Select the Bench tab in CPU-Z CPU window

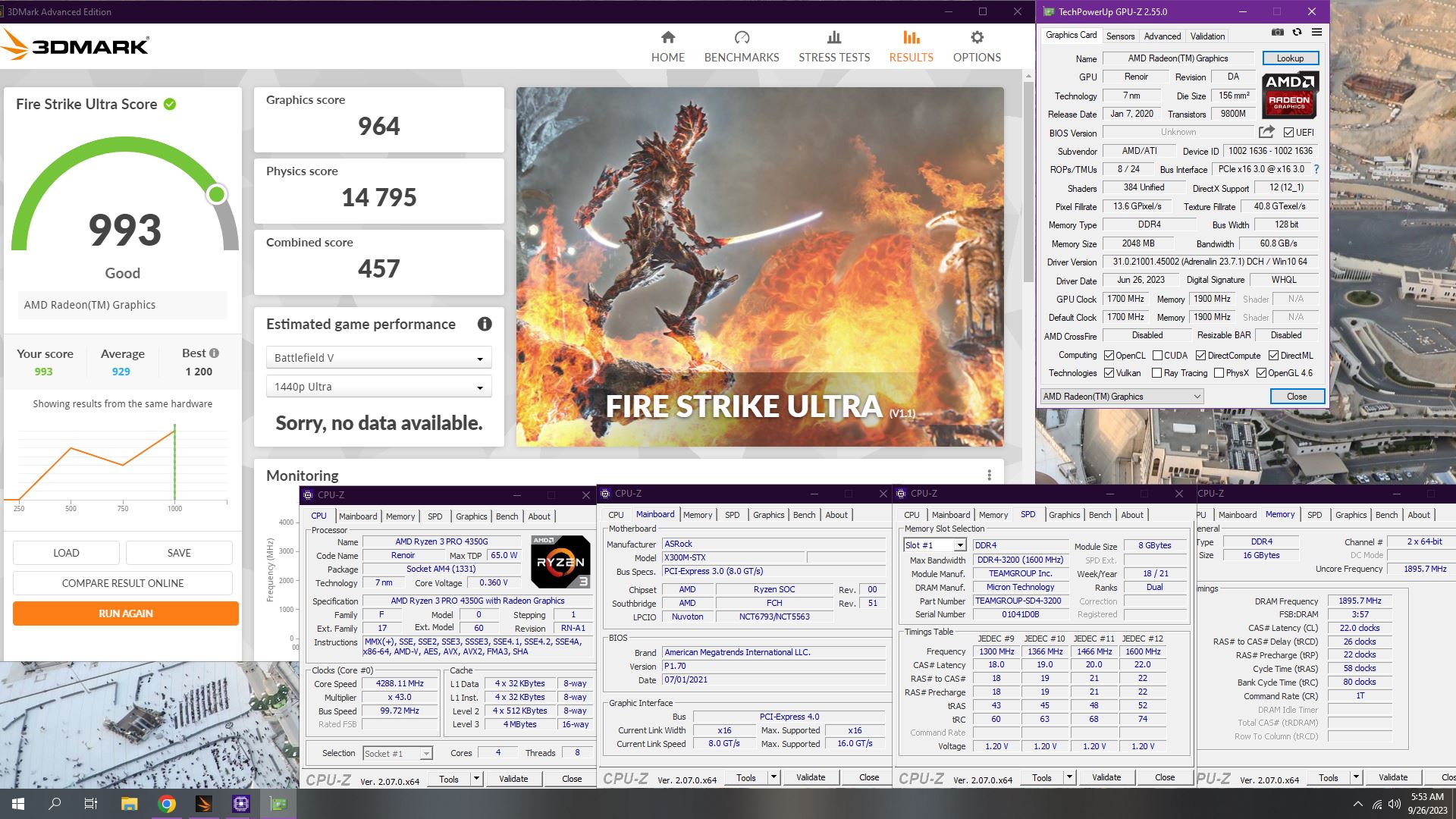507,516
